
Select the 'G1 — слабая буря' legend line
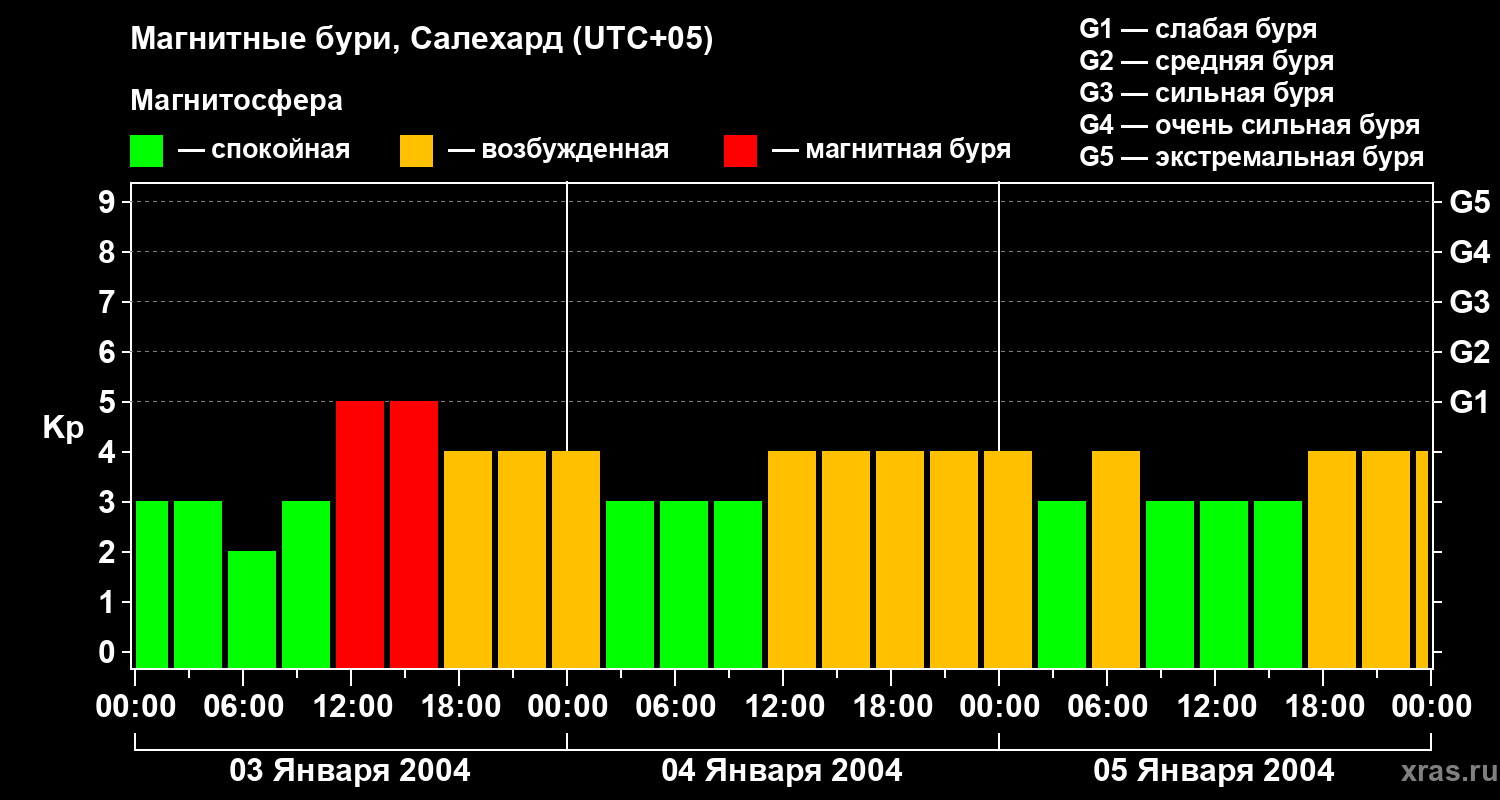1198,29
